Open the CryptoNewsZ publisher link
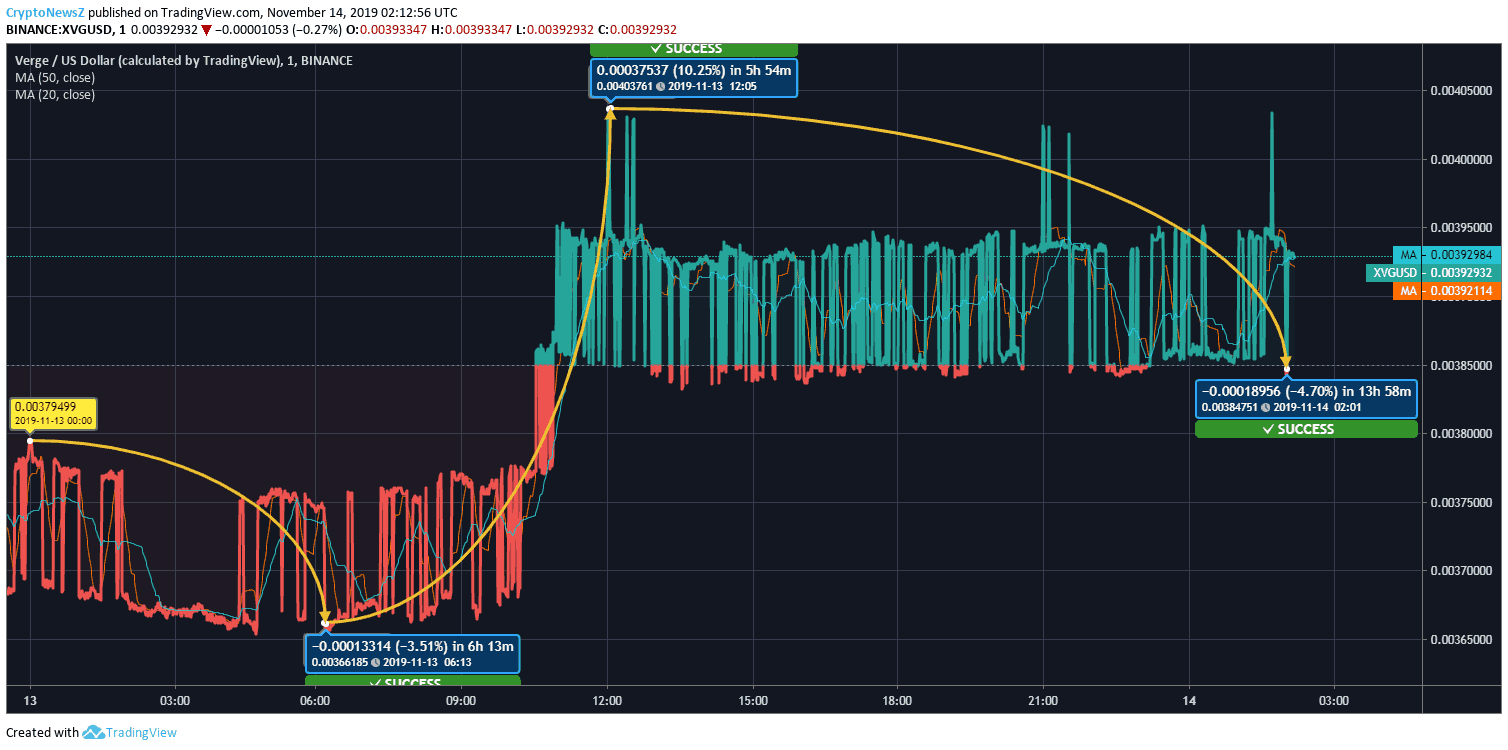The height and width of the screenshot is (750, 1508). pos(45,12)
